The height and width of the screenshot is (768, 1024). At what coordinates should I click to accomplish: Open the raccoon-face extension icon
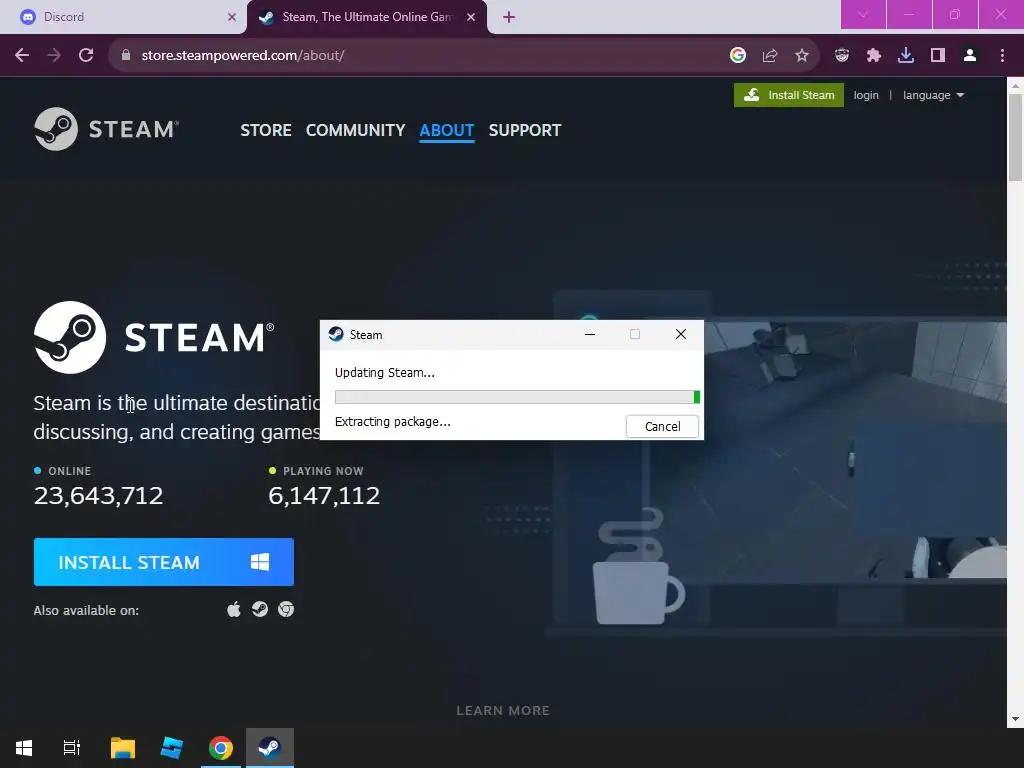point(842,56)
